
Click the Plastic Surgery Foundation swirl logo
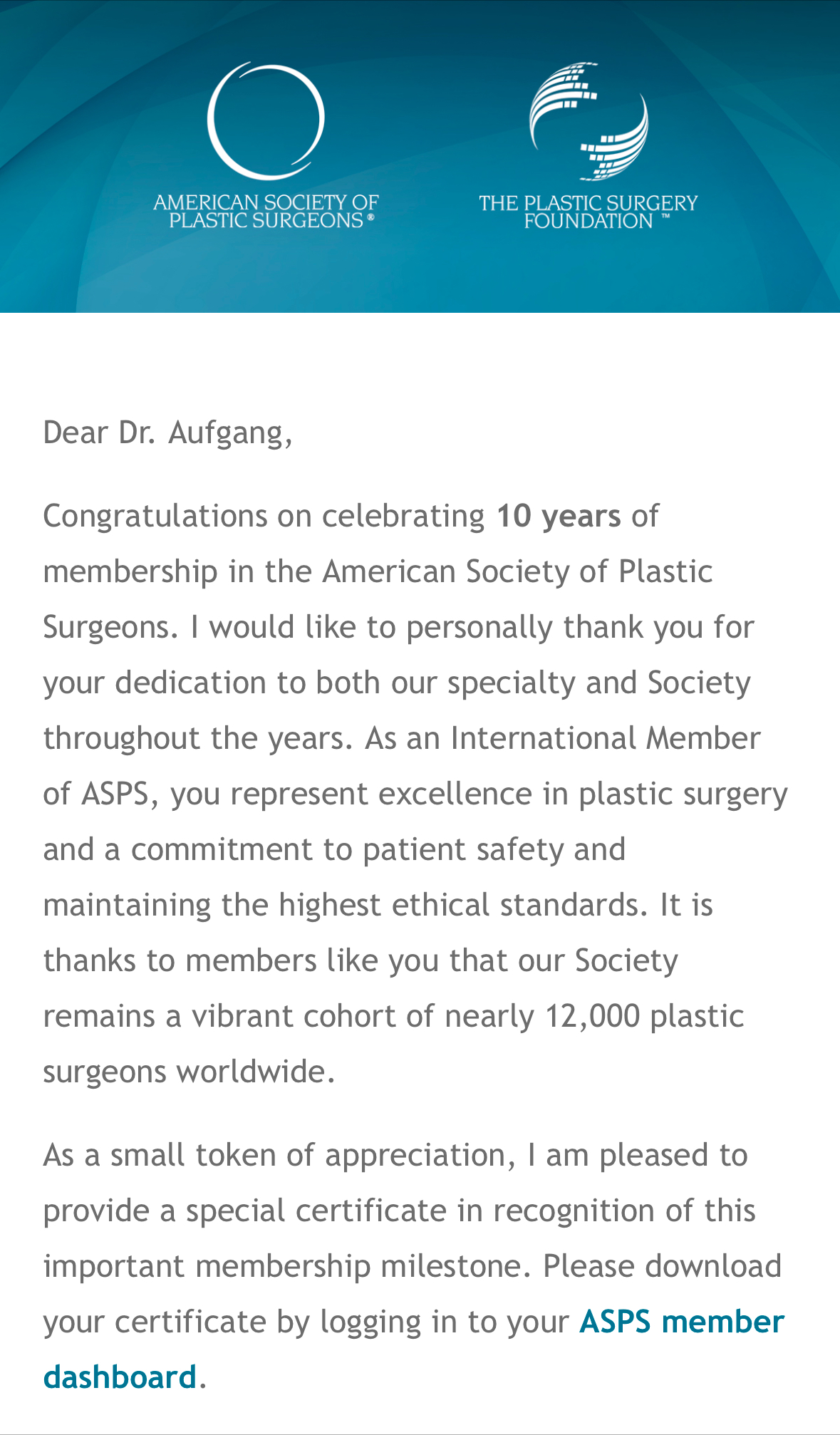[x=588, y=120]
